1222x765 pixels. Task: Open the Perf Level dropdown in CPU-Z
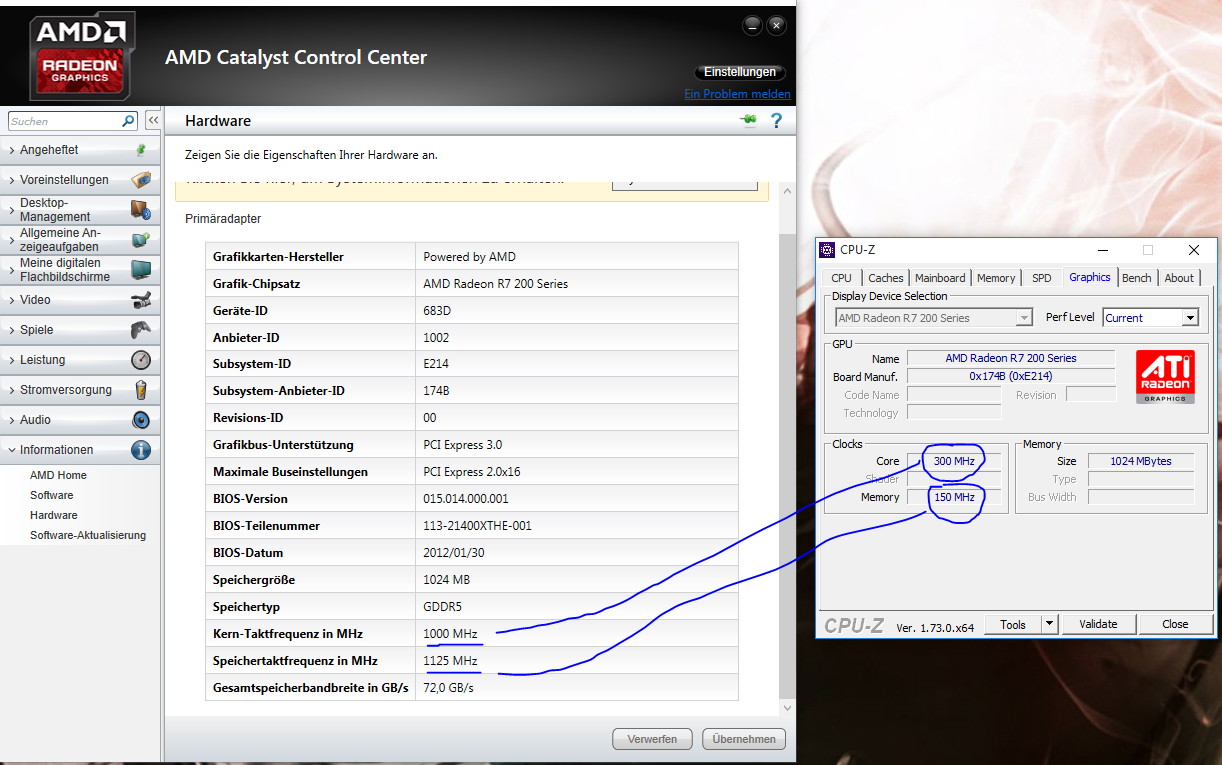click(x=1190, y=318)
